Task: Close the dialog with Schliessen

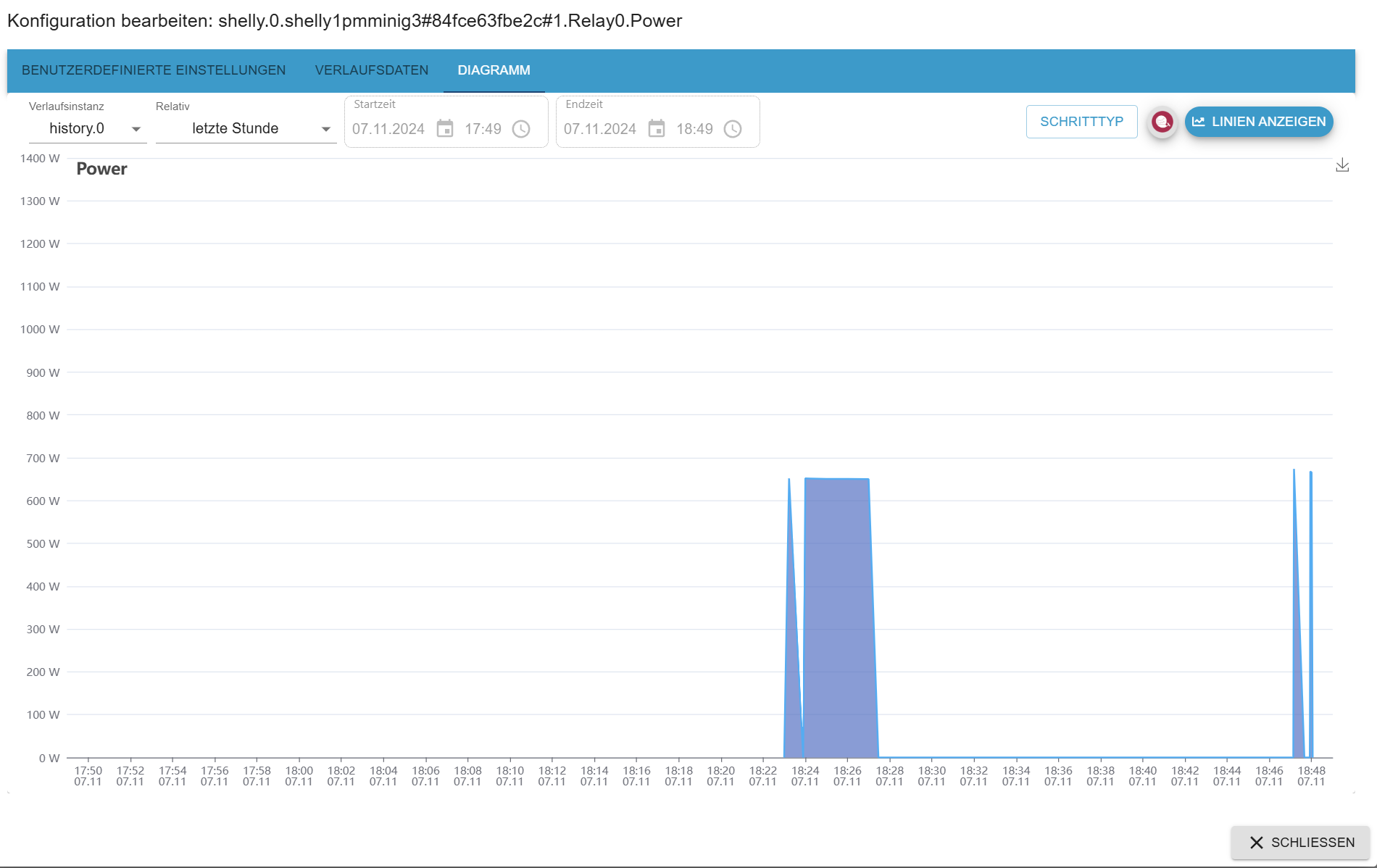Action: pos(1301,843)
